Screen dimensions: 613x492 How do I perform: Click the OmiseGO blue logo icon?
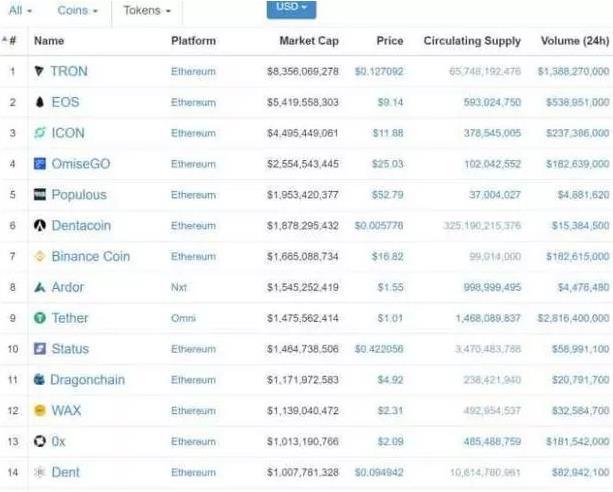pos(39,163)
